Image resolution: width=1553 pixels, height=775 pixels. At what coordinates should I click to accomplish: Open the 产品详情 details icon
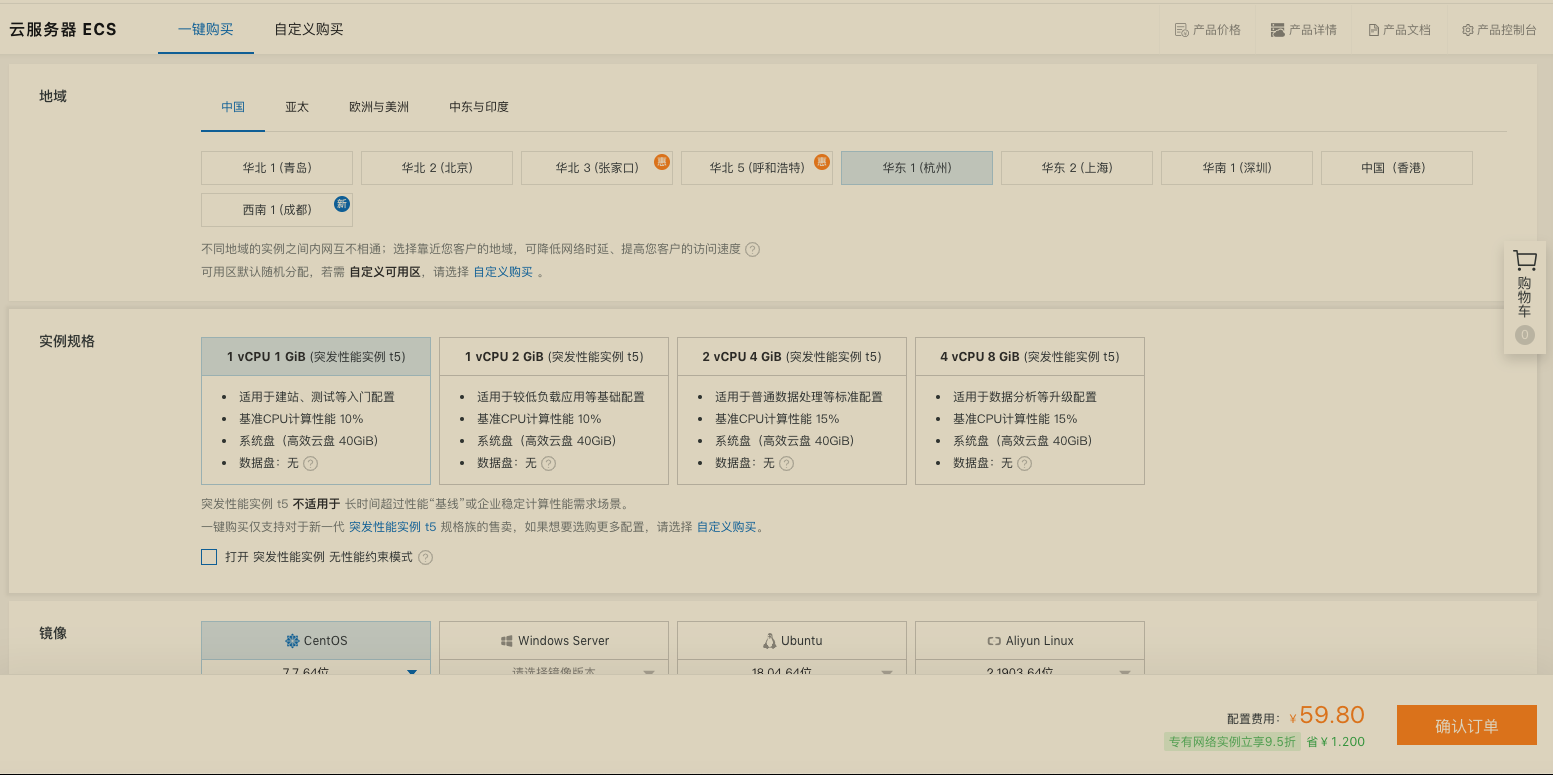click(1277, 30)
